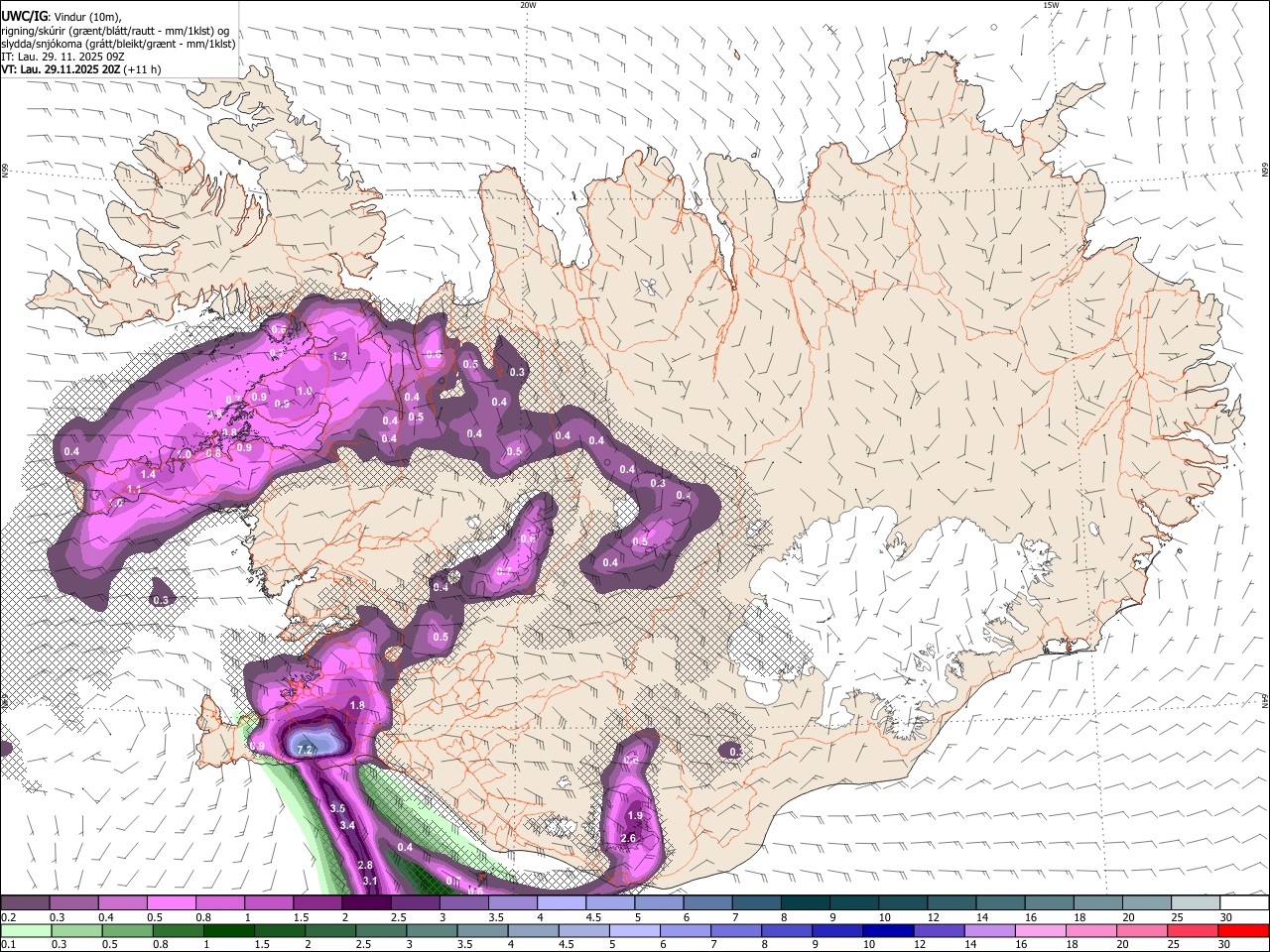
Task: Click the 64N latitude label on right edge
Action: [x=1264, y=700]
